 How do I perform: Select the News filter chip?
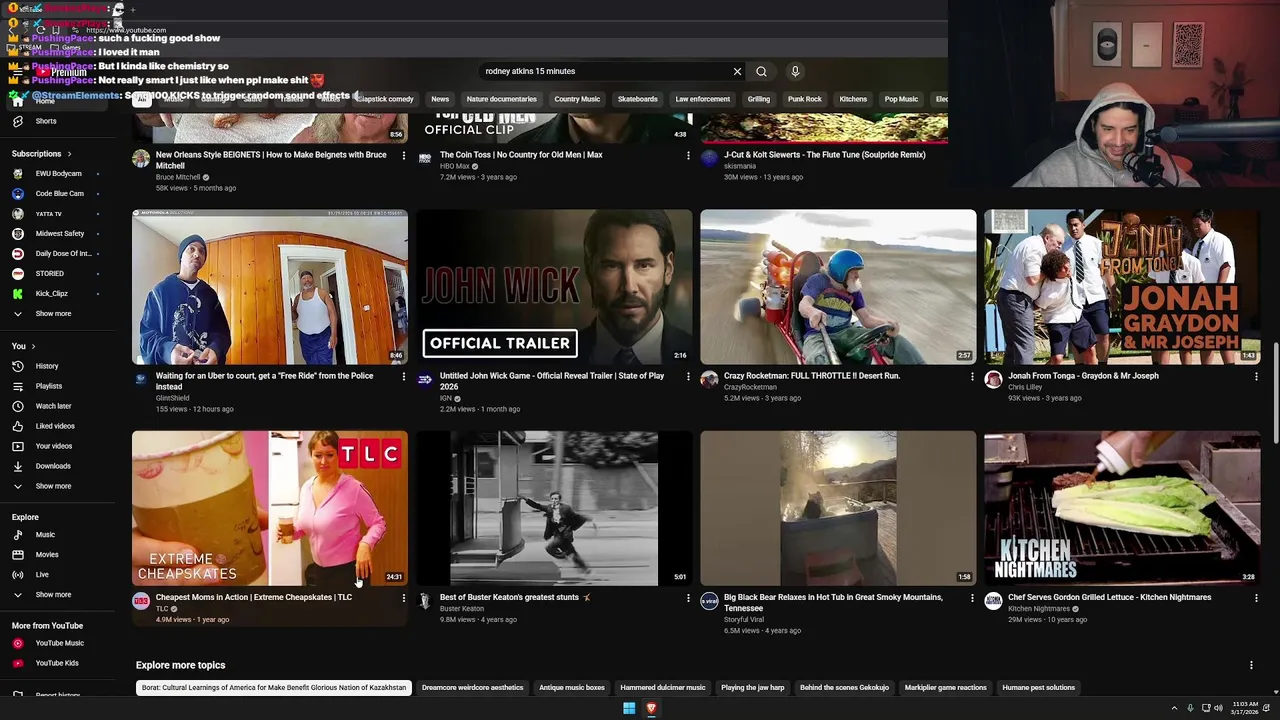(440, 99)
